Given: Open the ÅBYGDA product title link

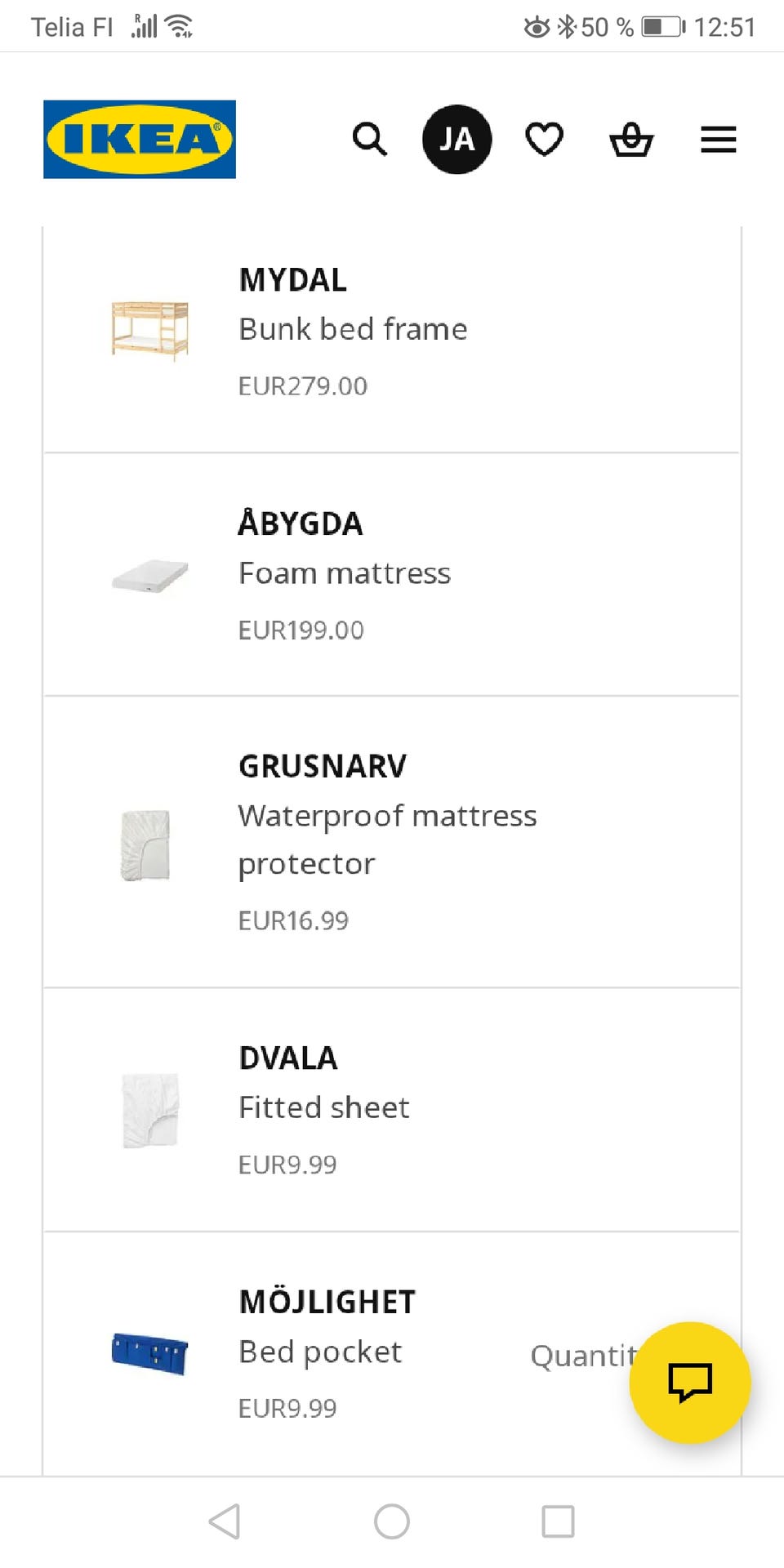Looking at the screenshot, I should click(x=300, y=523).
